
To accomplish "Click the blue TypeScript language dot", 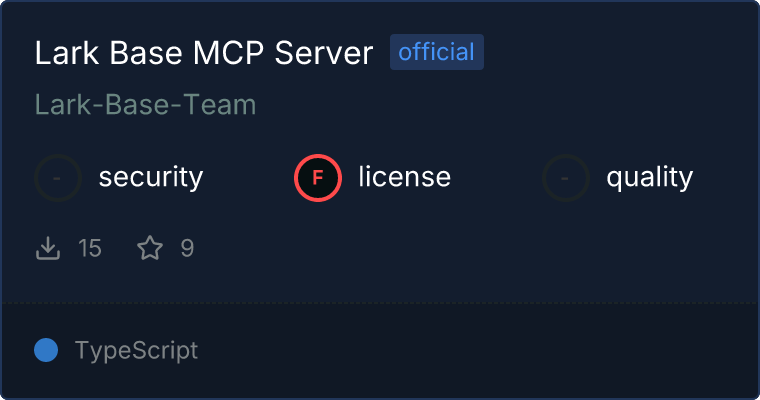I will coord(46,351).
